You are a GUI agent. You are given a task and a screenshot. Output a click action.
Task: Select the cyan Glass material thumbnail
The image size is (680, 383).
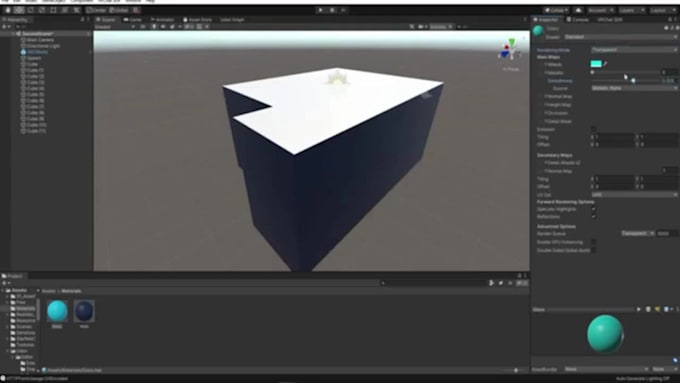click(57, 311)
